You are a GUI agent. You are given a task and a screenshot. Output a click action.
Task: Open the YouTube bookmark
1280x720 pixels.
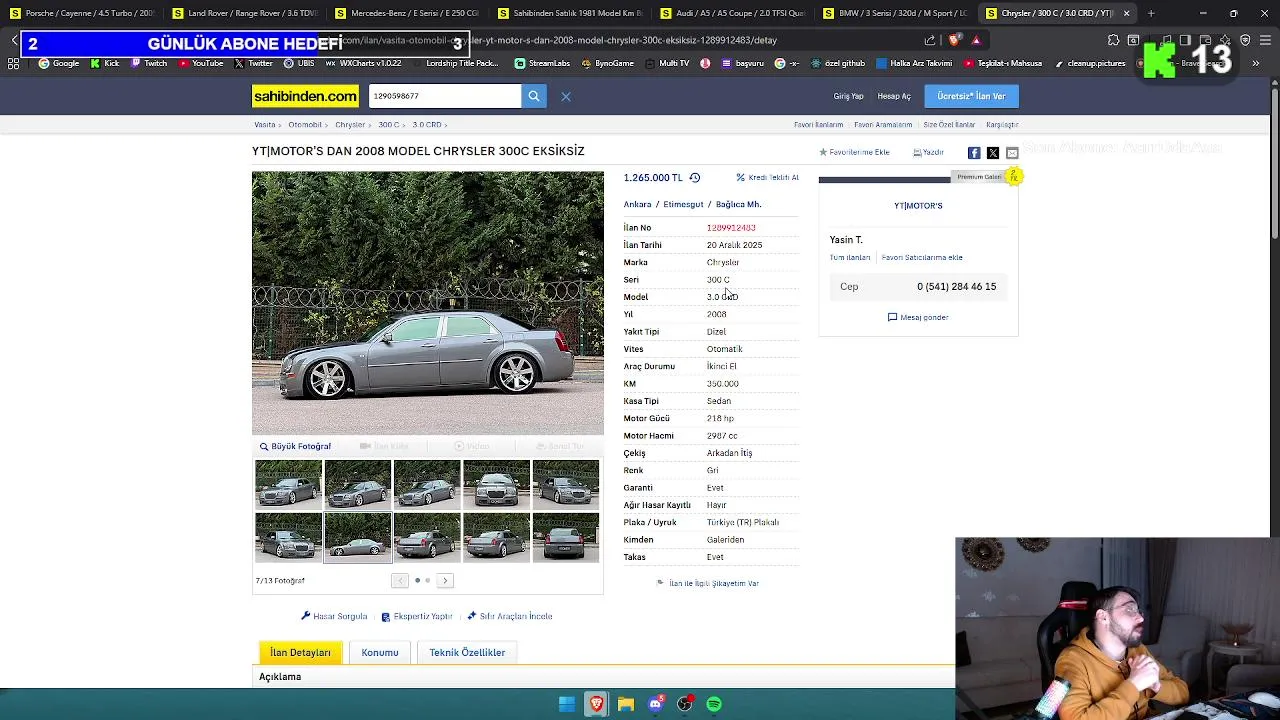tap(201, 63)
